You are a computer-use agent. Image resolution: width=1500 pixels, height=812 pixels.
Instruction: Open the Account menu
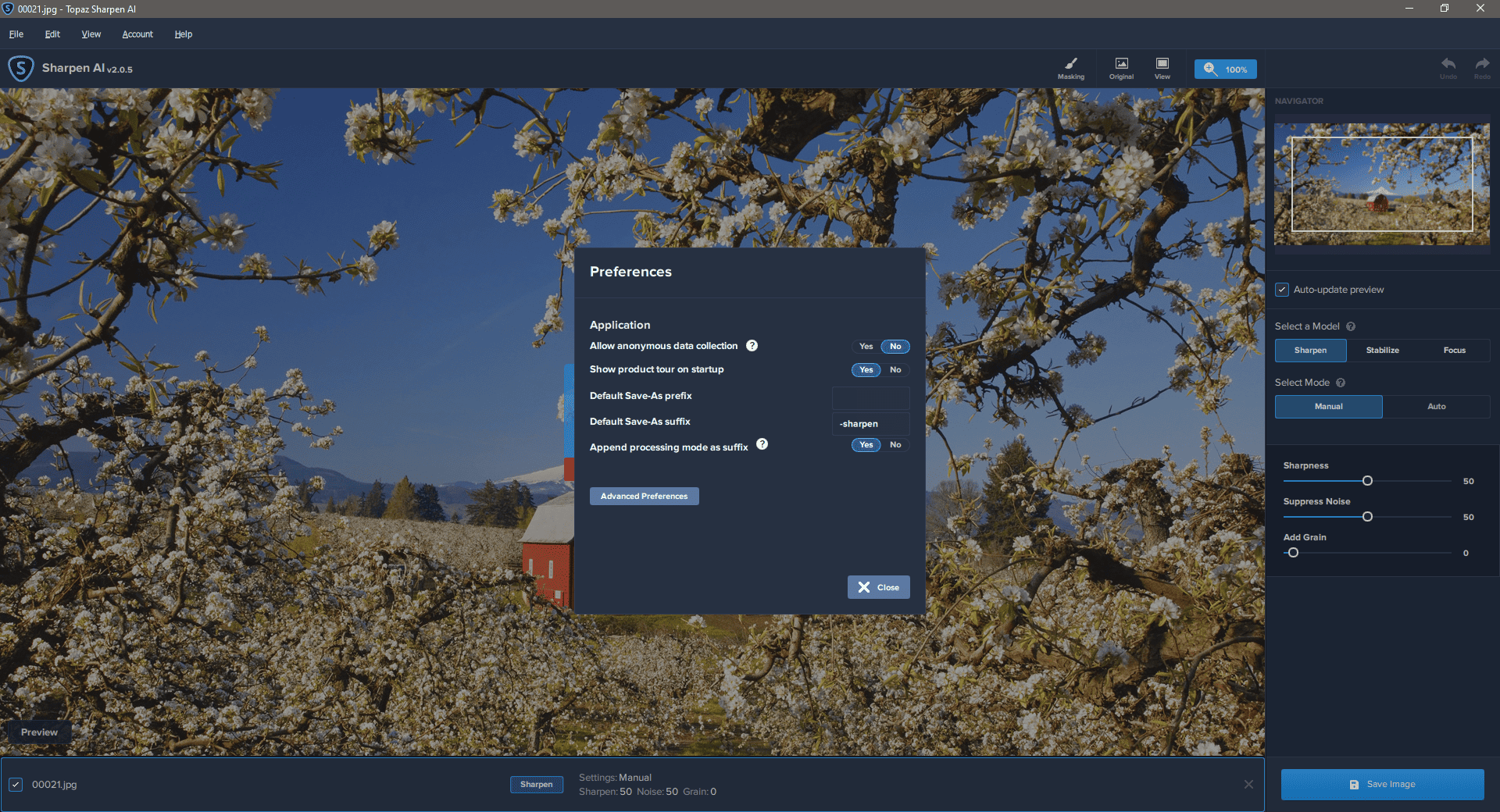(x=137, y=34)
